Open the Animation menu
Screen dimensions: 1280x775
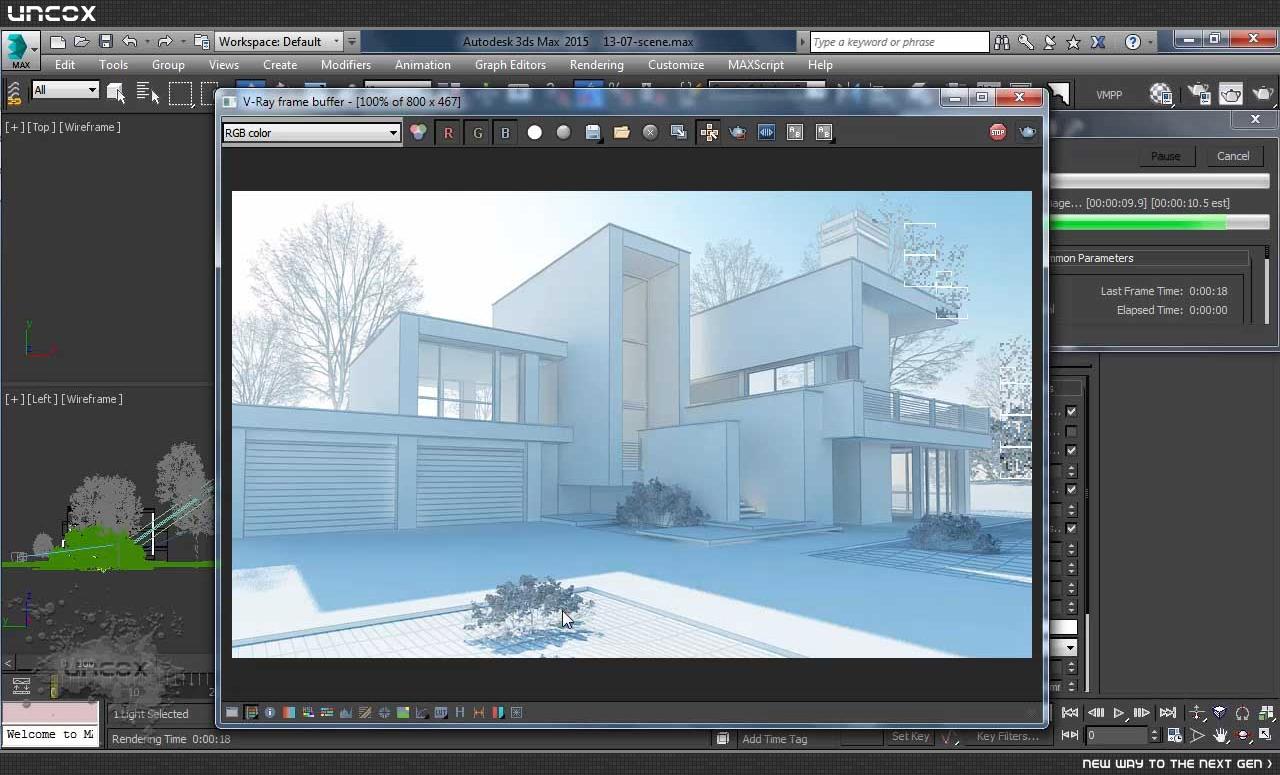click(x=423, y=65)
